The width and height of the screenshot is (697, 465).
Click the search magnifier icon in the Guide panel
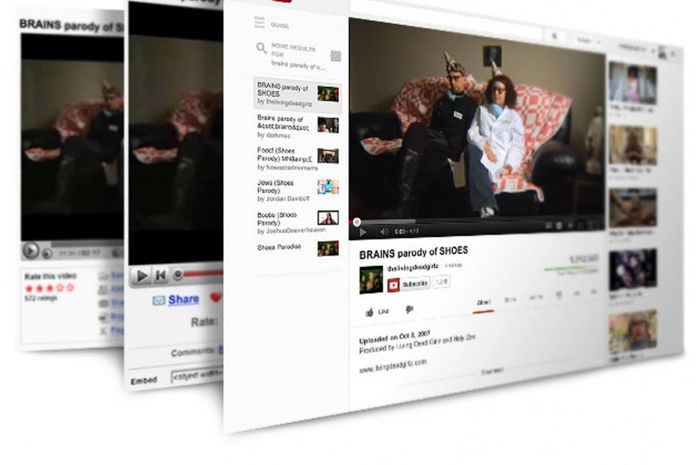pyautogui.click(x=260, y=49)
